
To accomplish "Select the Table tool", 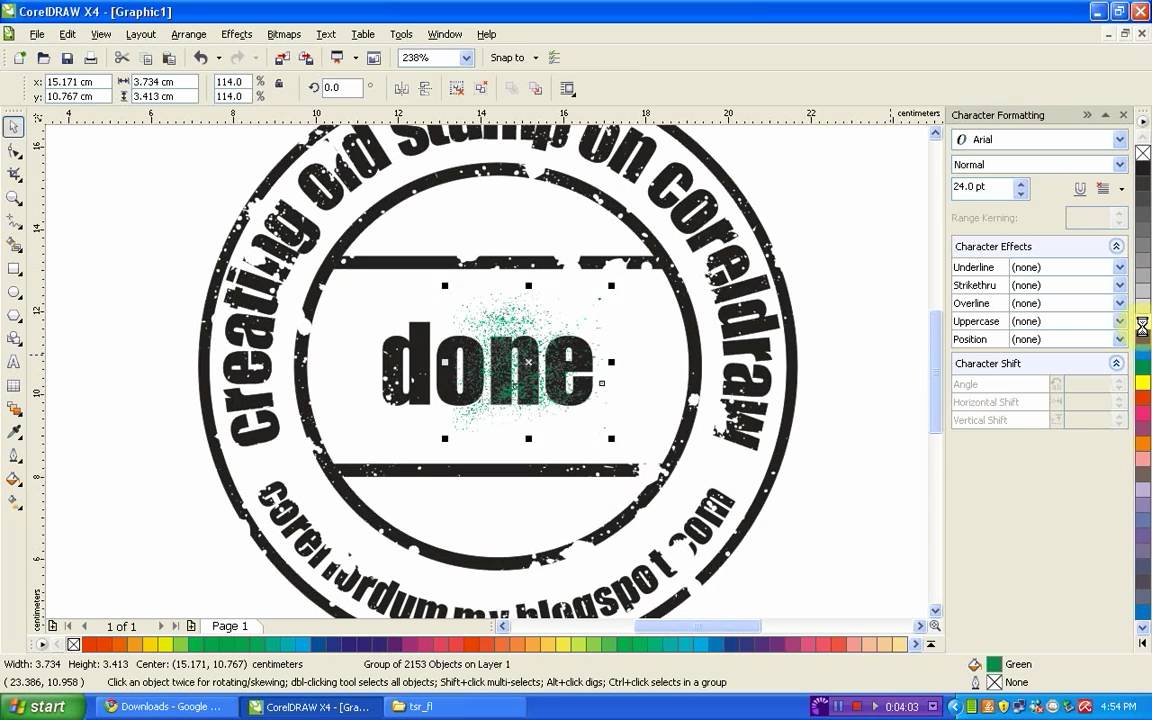I will (13, 386).
